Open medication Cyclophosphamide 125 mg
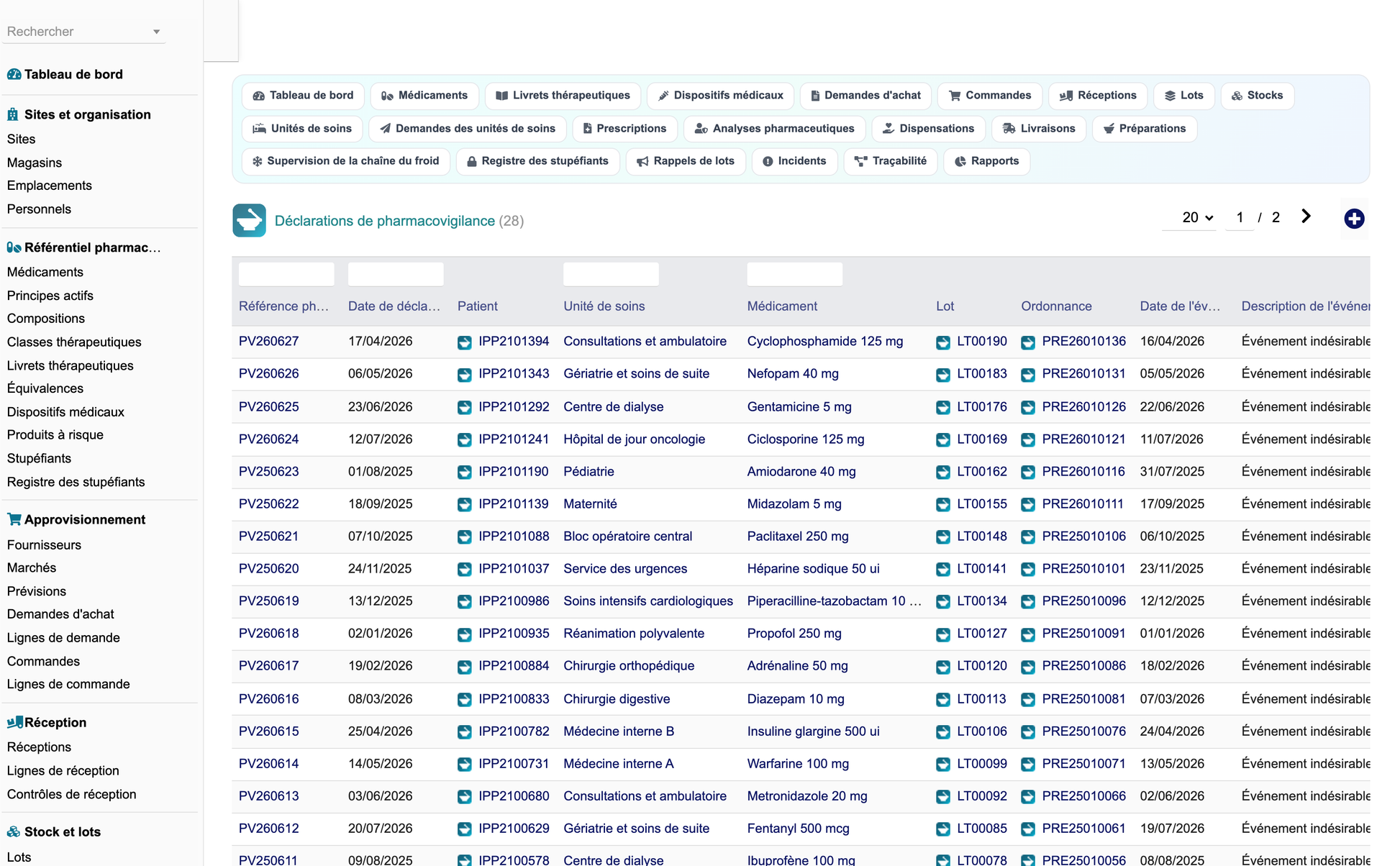The height and width of the screenshot is (866, 1400). (x=824, y=342)
